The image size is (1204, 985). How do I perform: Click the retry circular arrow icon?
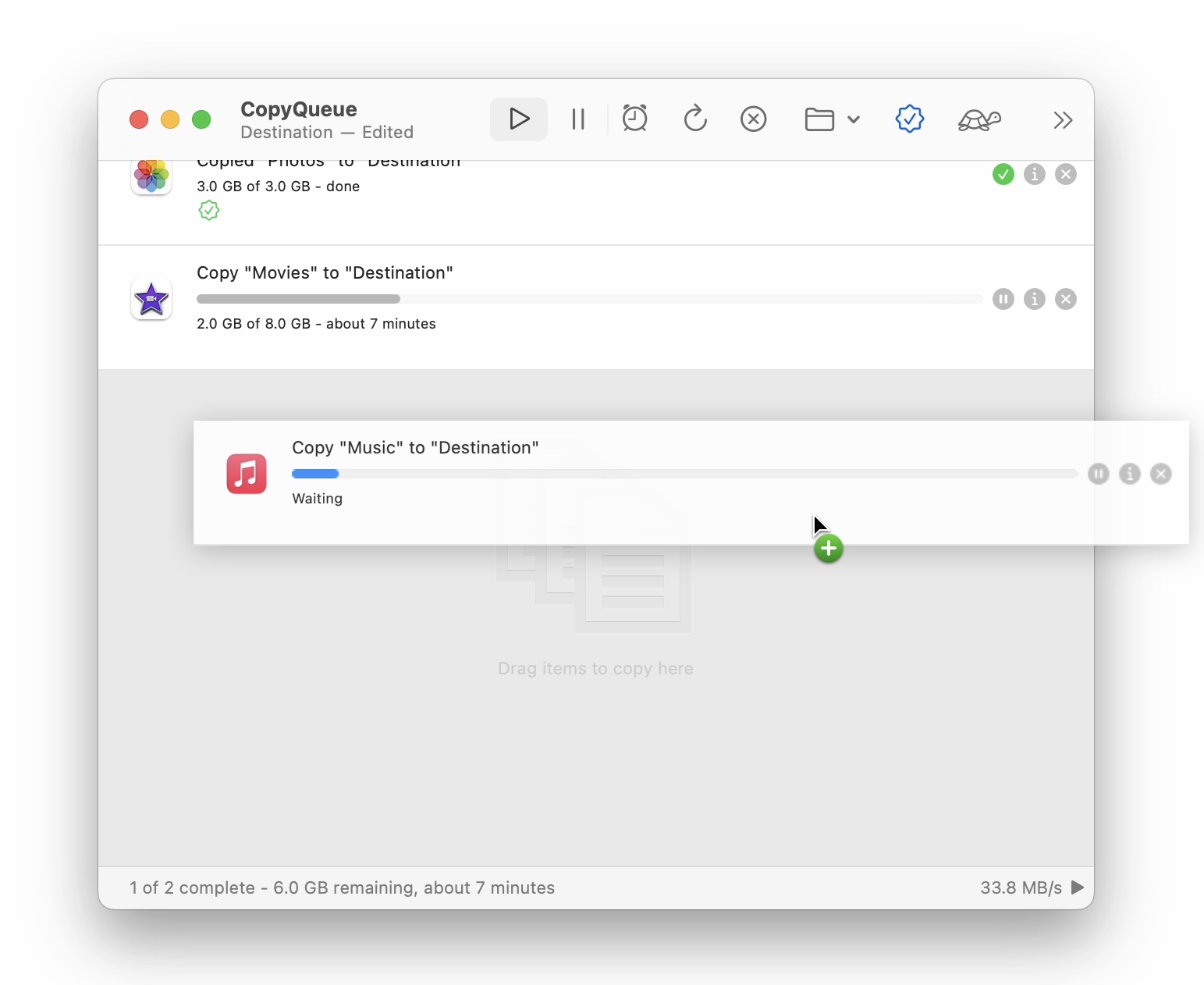pos(694,119)
